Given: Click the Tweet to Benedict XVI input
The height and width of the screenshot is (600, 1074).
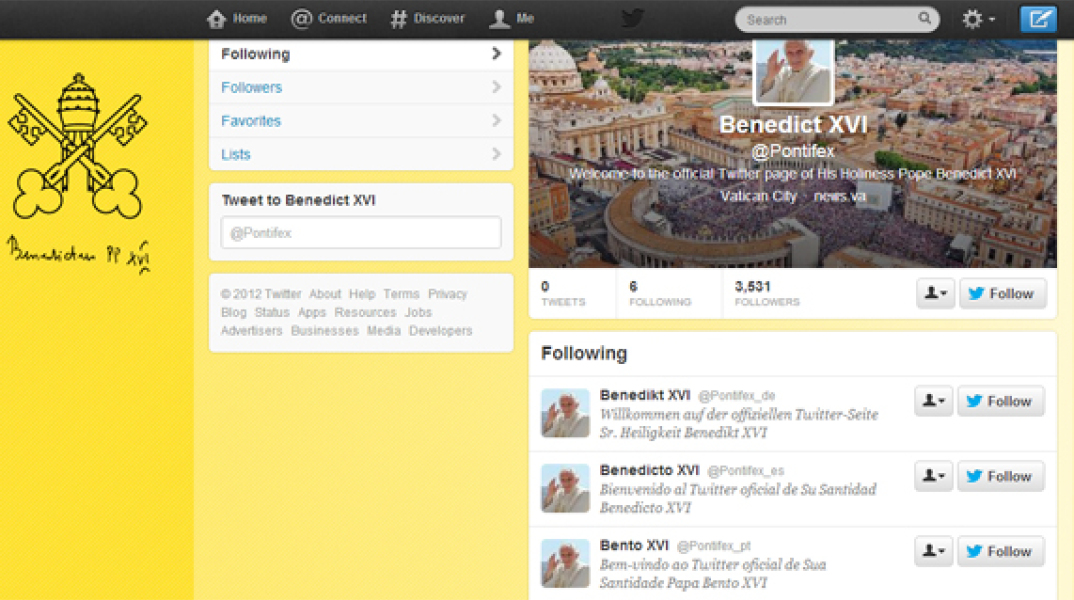Looking at the screenshot, I should click(x=360, y=233).
